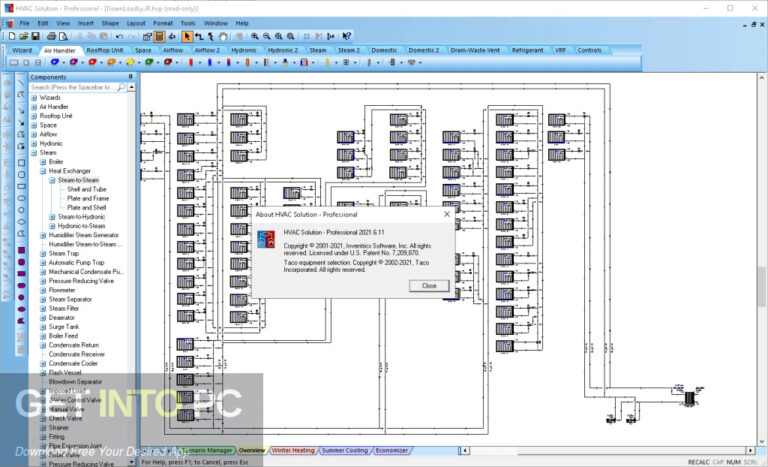
Task: Collapse the Steam tree node
Action: tap(34, 153)
